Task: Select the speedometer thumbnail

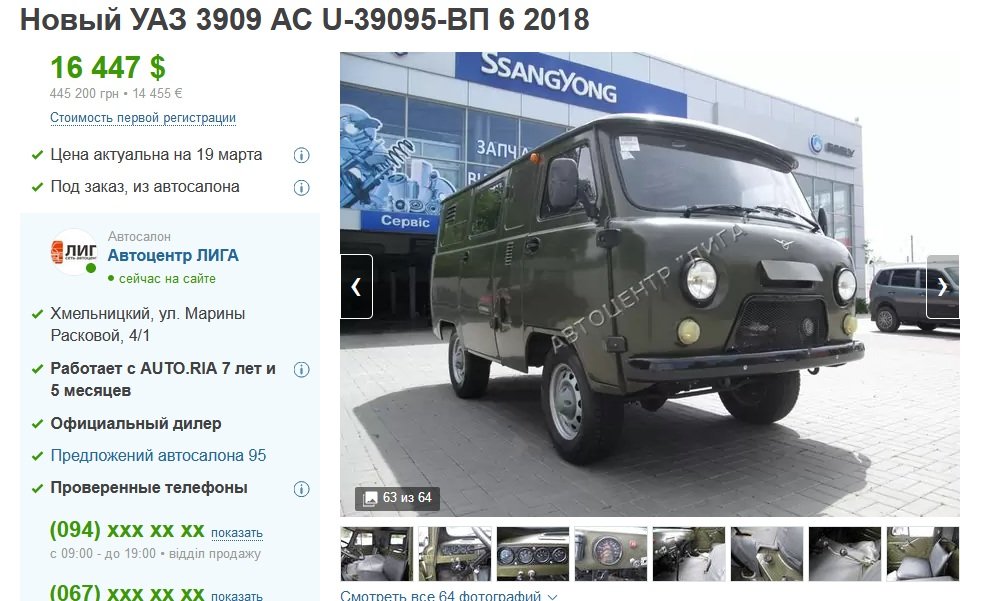Action: pos(610,553)
